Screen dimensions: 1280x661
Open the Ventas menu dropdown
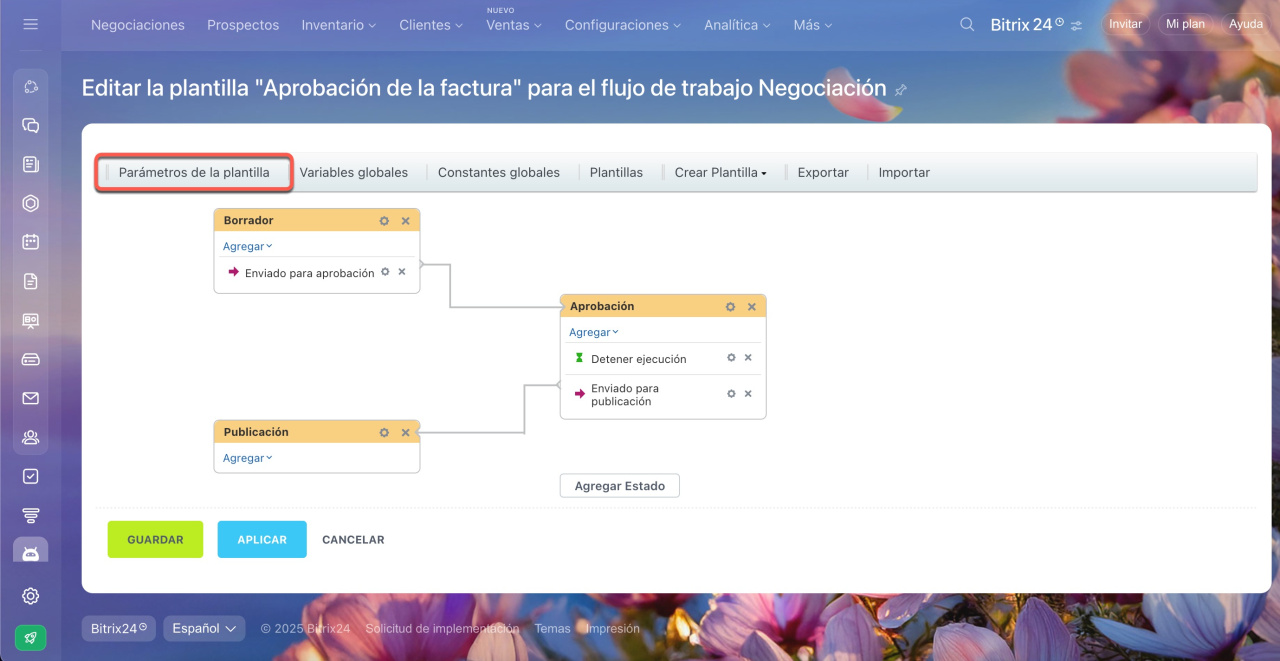514,25
